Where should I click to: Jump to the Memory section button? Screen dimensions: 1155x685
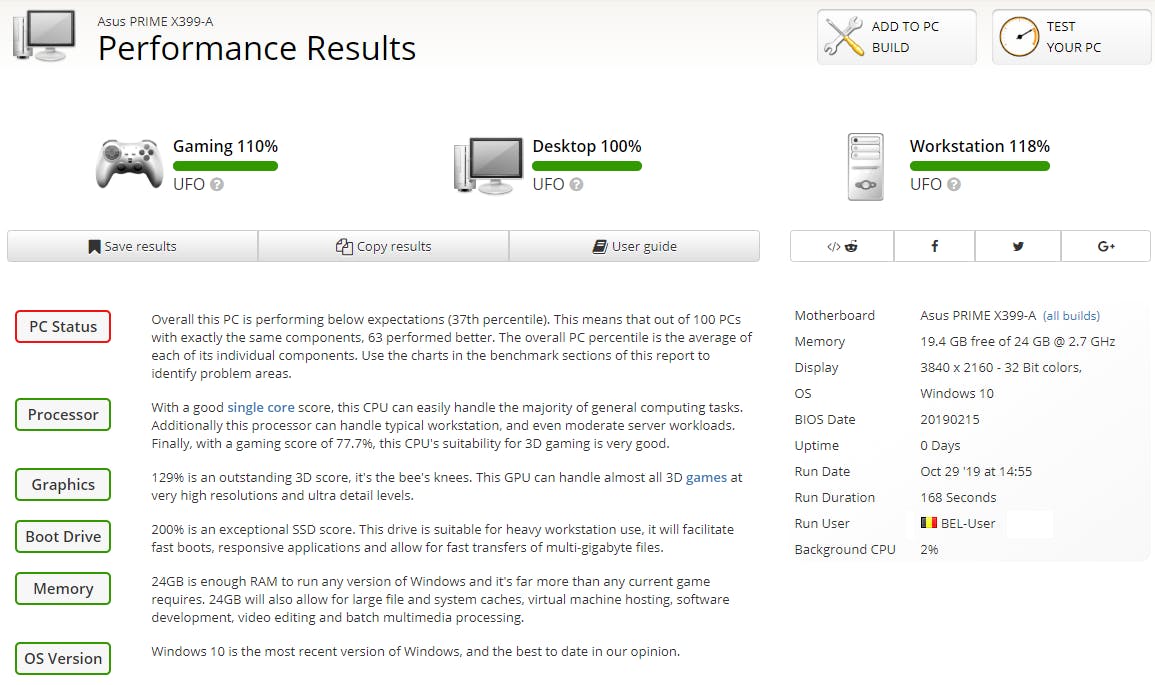(x=63, y=589)
